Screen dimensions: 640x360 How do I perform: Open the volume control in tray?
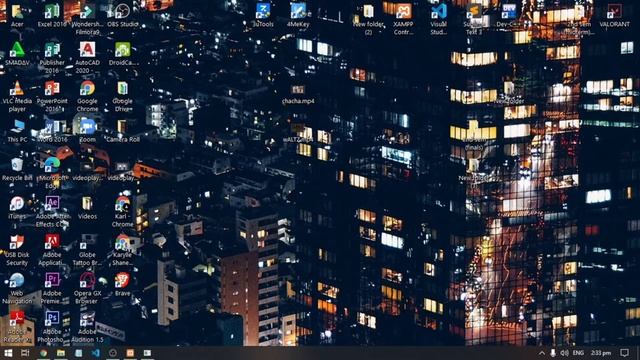(564, 353)
